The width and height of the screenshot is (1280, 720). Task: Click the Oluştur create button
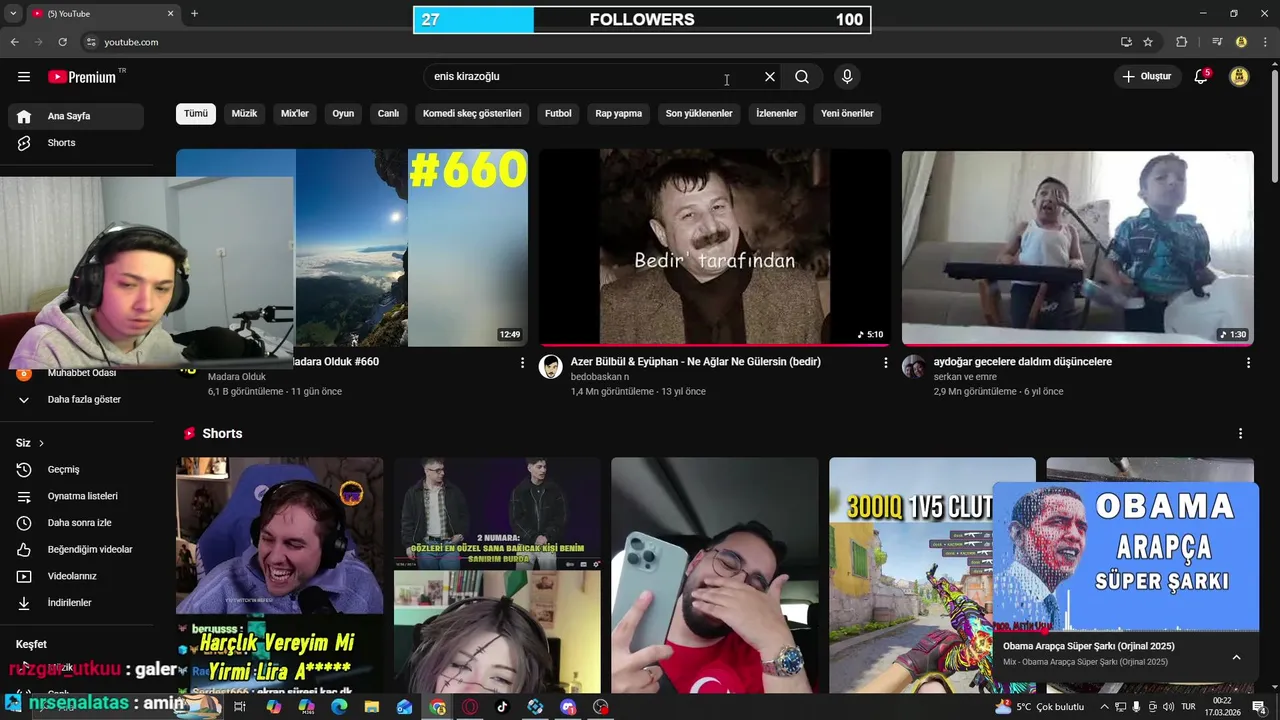tap(1146, 77)
